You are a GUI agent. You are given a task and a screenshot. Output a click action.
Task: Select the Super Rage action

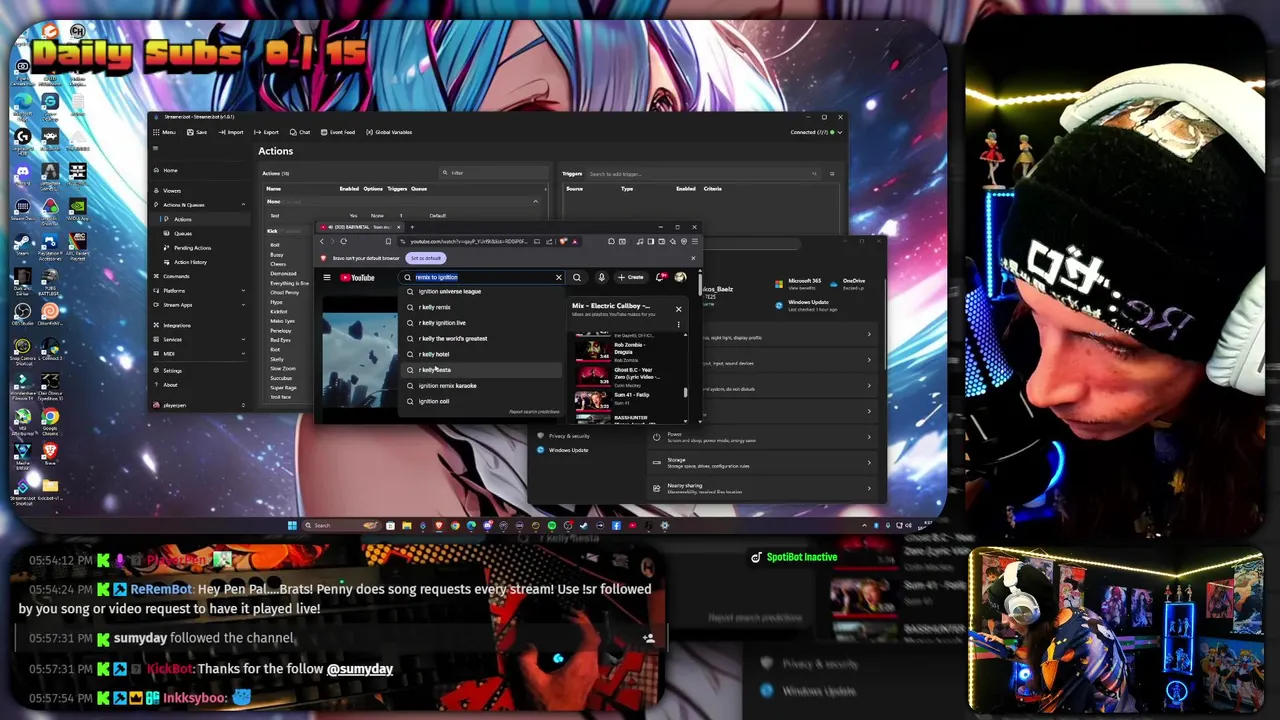[x=283, y=387]
